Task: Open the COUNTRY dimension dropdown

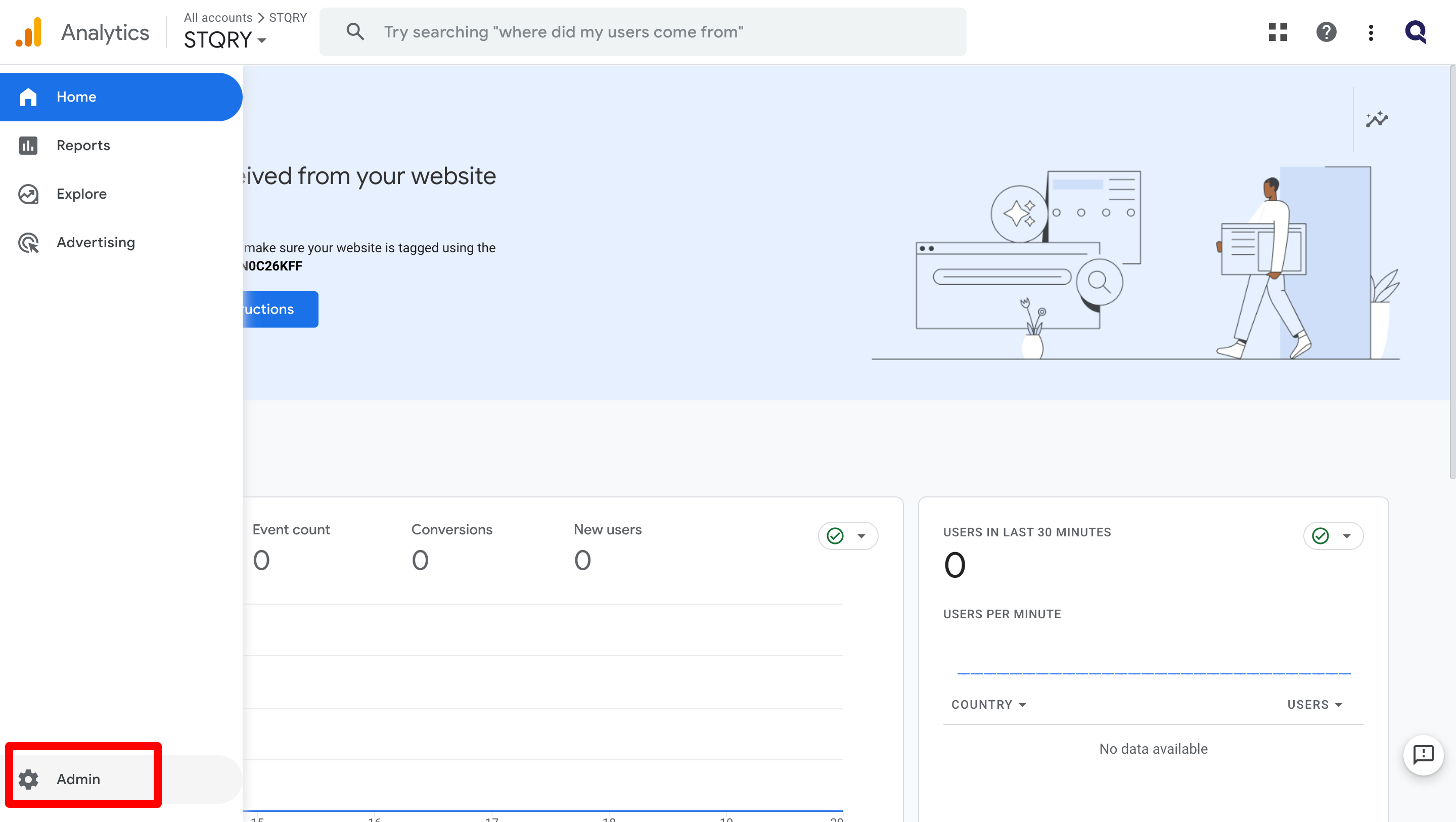Action: (988, 704)
